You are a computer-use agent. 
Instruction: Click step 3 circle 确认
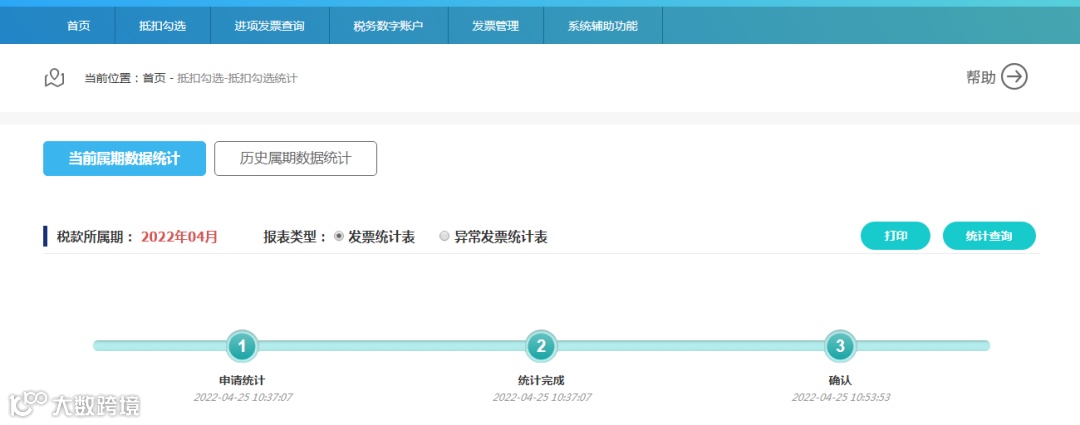(x=840, y=346)
